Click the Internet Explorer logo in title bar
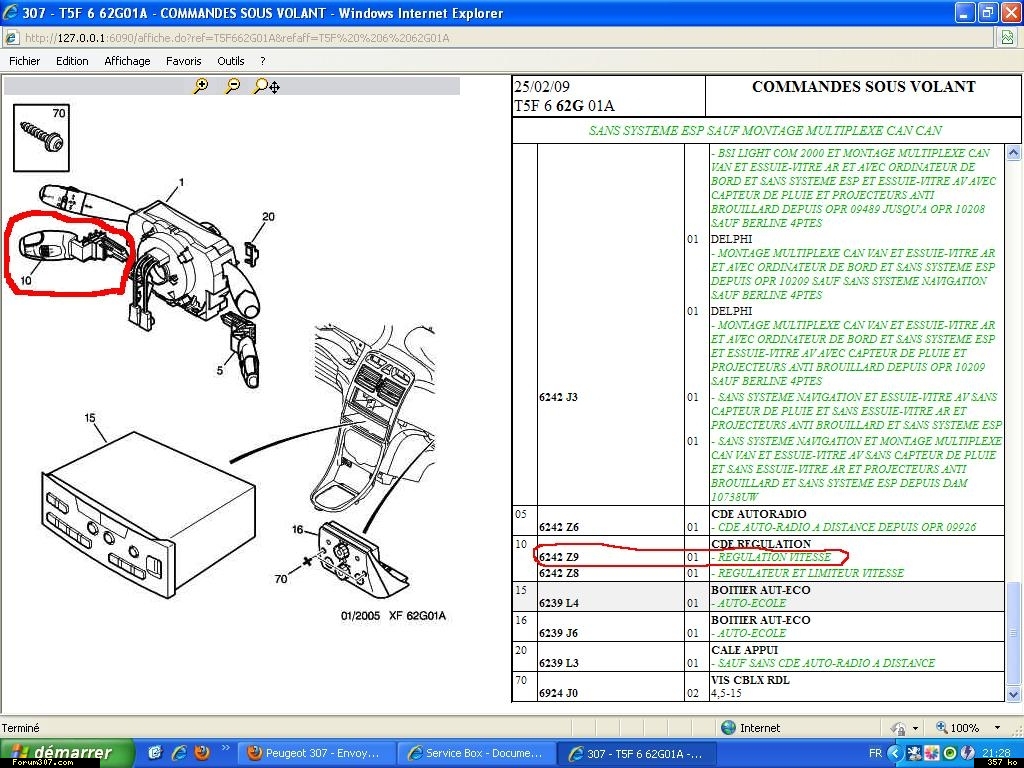 [10, 12]
